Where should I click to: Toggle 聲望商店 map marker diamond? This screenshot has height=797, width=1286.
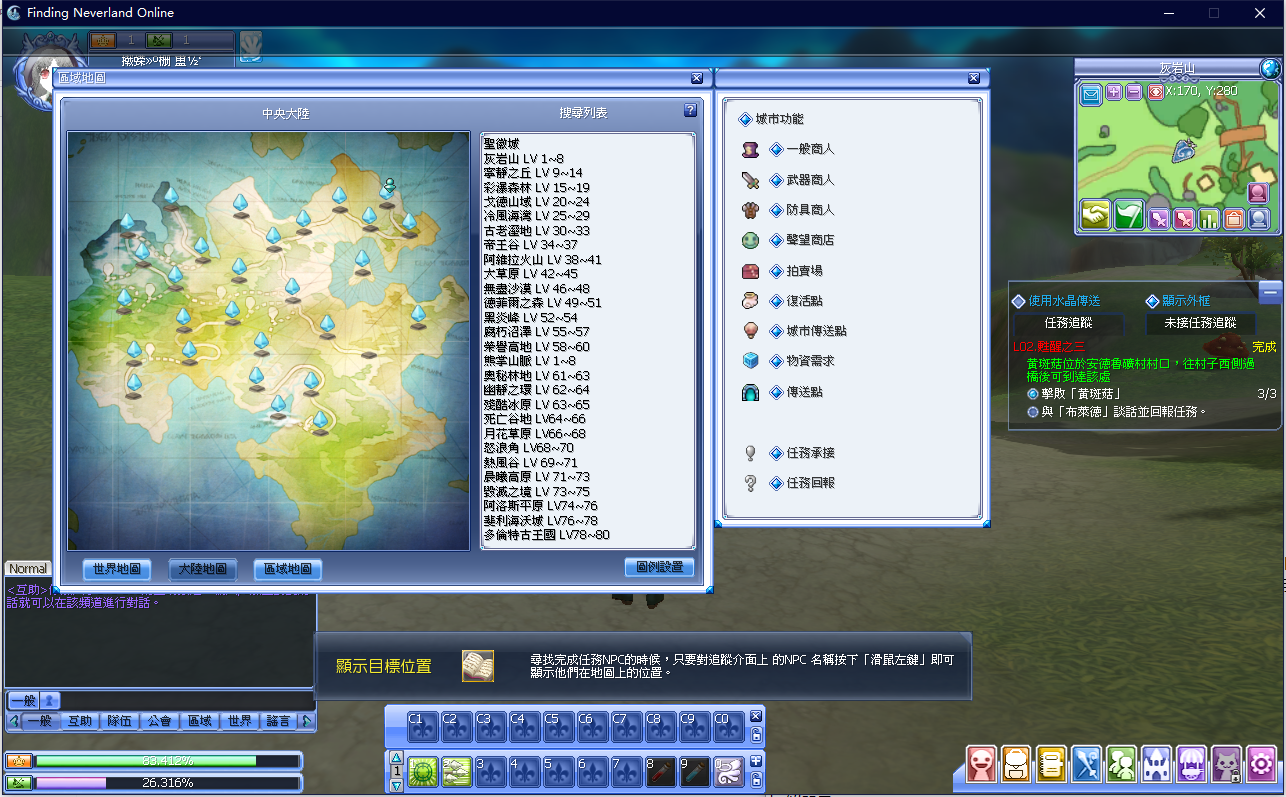(776, 241)
